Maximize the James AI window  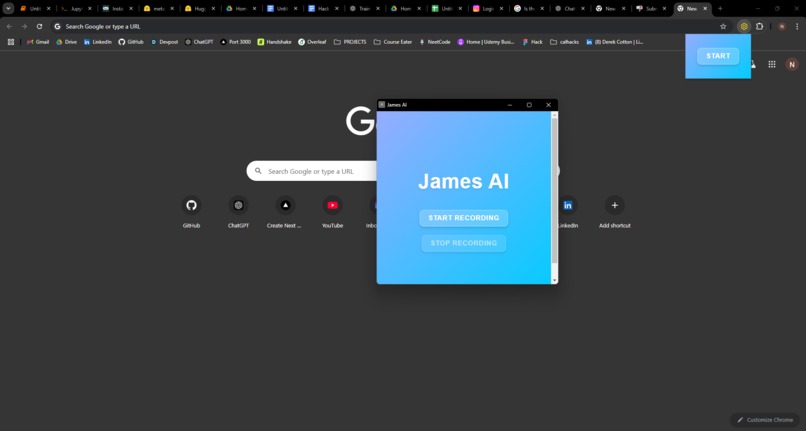point(529,105)
